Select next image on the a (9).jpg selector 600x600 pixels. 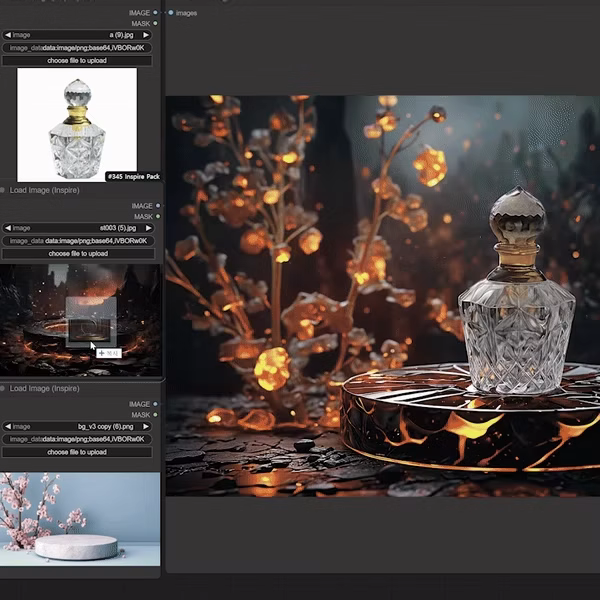click(x=146, y=35)
